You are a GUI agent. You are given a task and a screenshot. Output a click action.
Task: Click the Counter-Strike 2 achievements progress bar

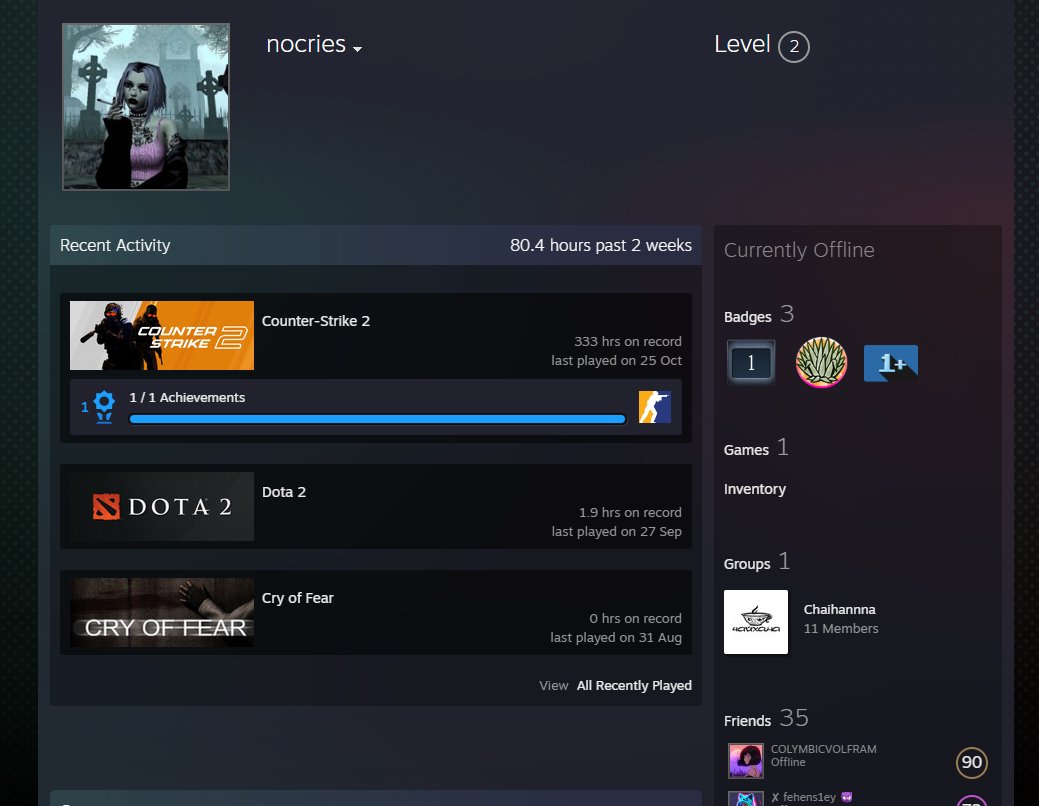(378, 419)
